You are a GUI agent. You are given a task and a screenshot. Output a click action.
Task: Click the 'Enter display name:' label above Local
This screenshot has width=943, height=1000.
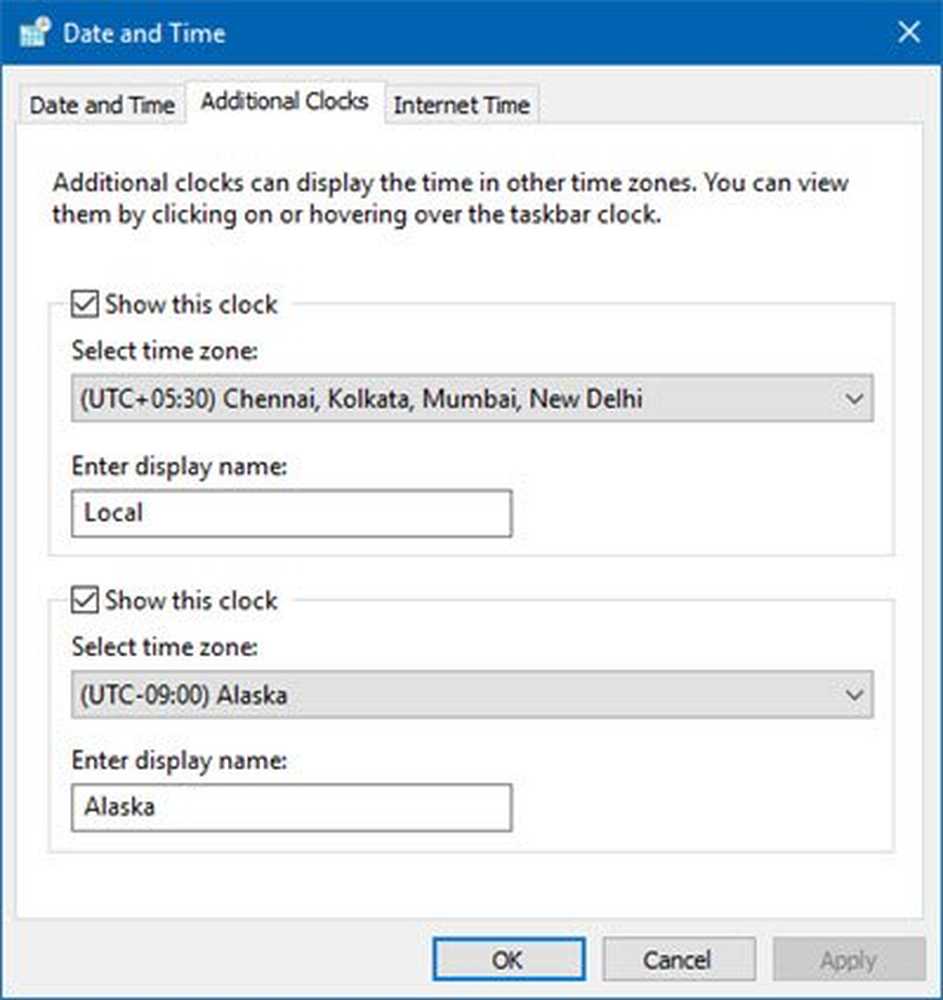coord(179,466)
